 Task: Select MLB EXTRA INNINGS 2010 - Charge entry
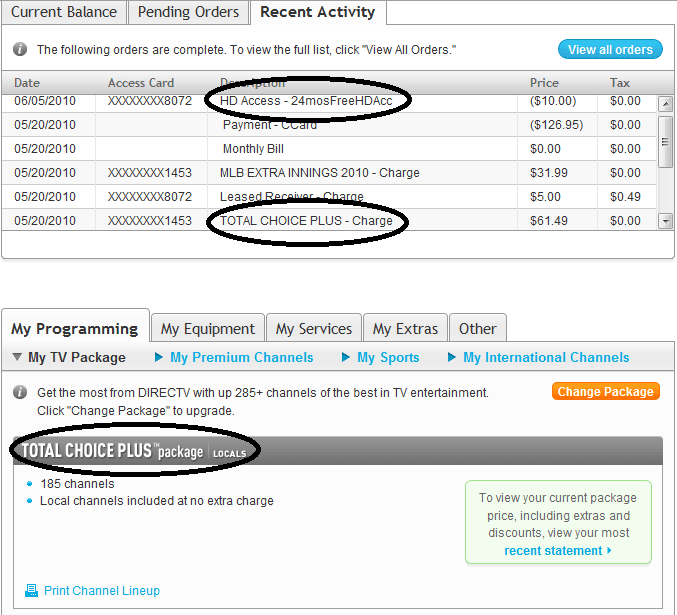tap(320, 173)
